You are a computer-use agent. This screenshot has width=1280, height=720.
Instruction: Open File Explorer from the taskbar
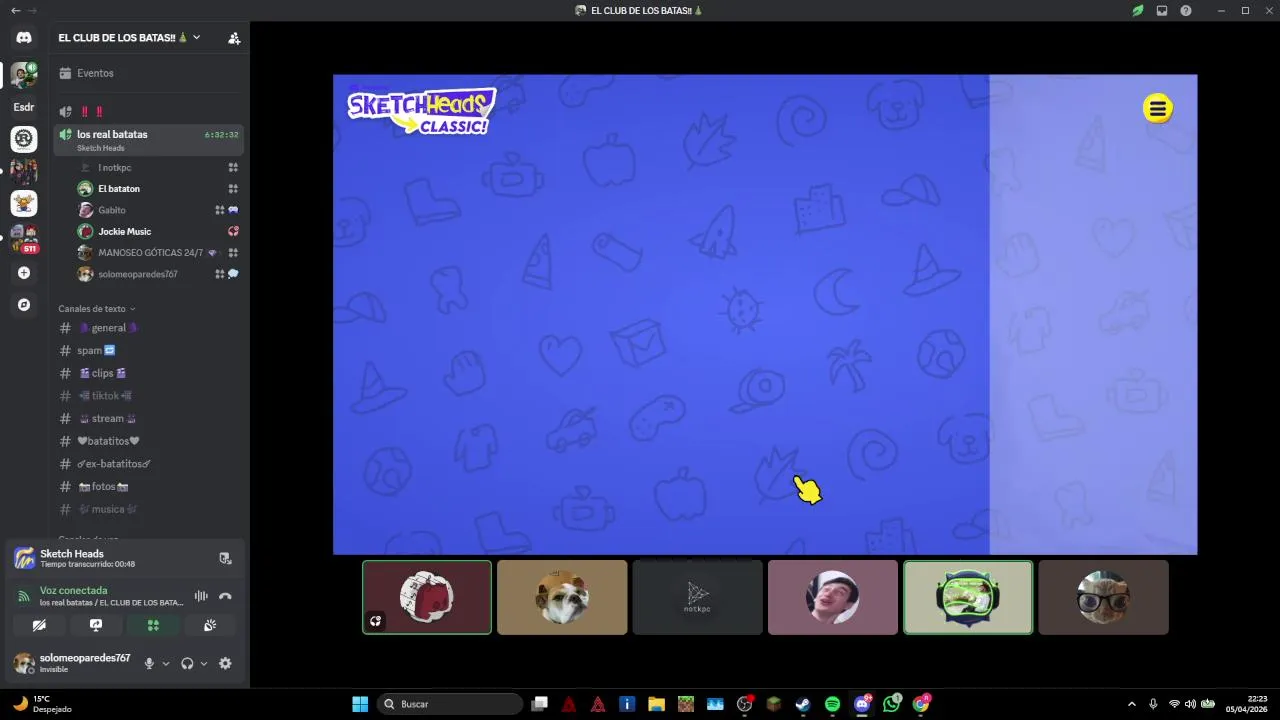[x=656, y=704]
